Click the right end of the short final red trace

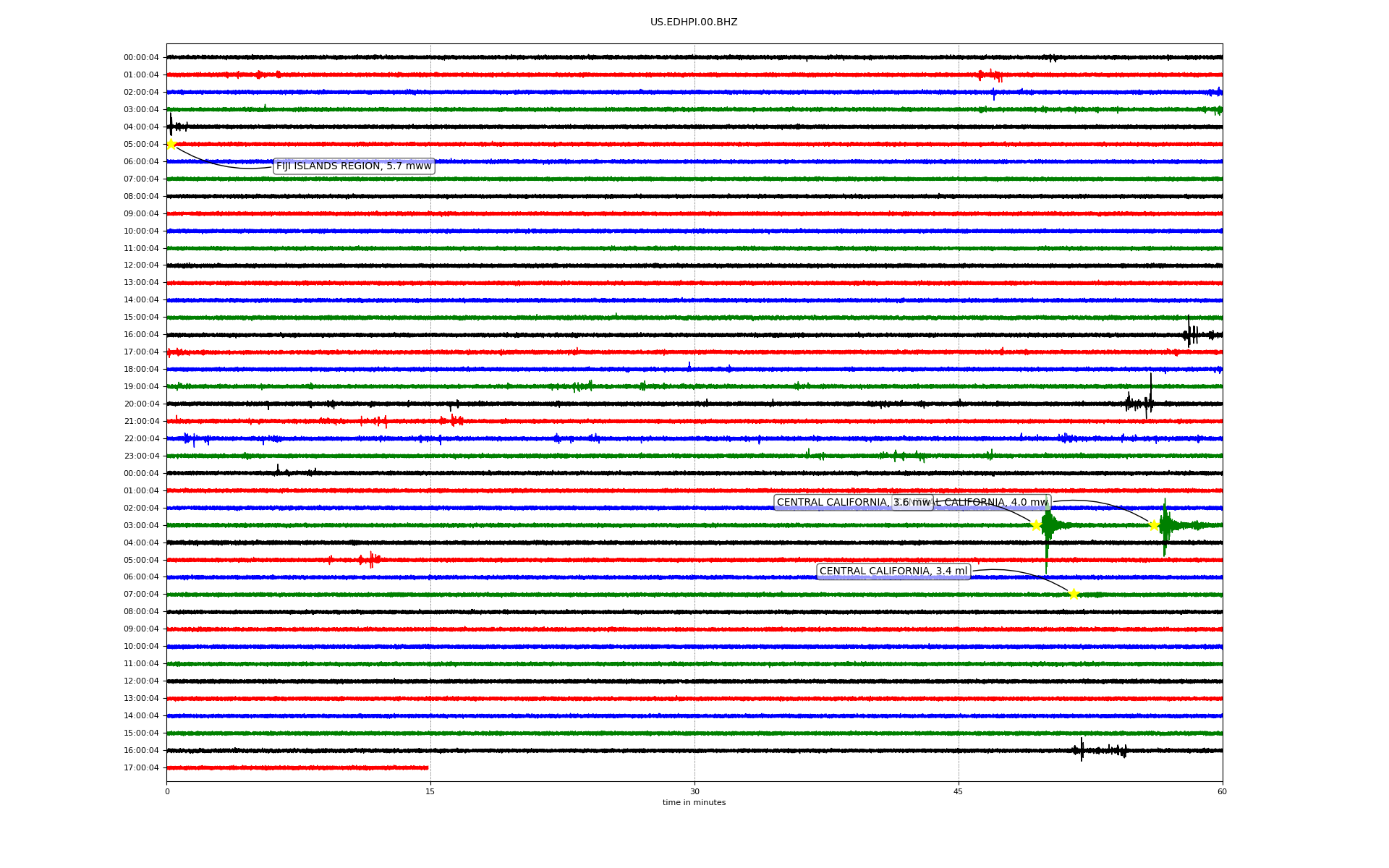point(428,767)
